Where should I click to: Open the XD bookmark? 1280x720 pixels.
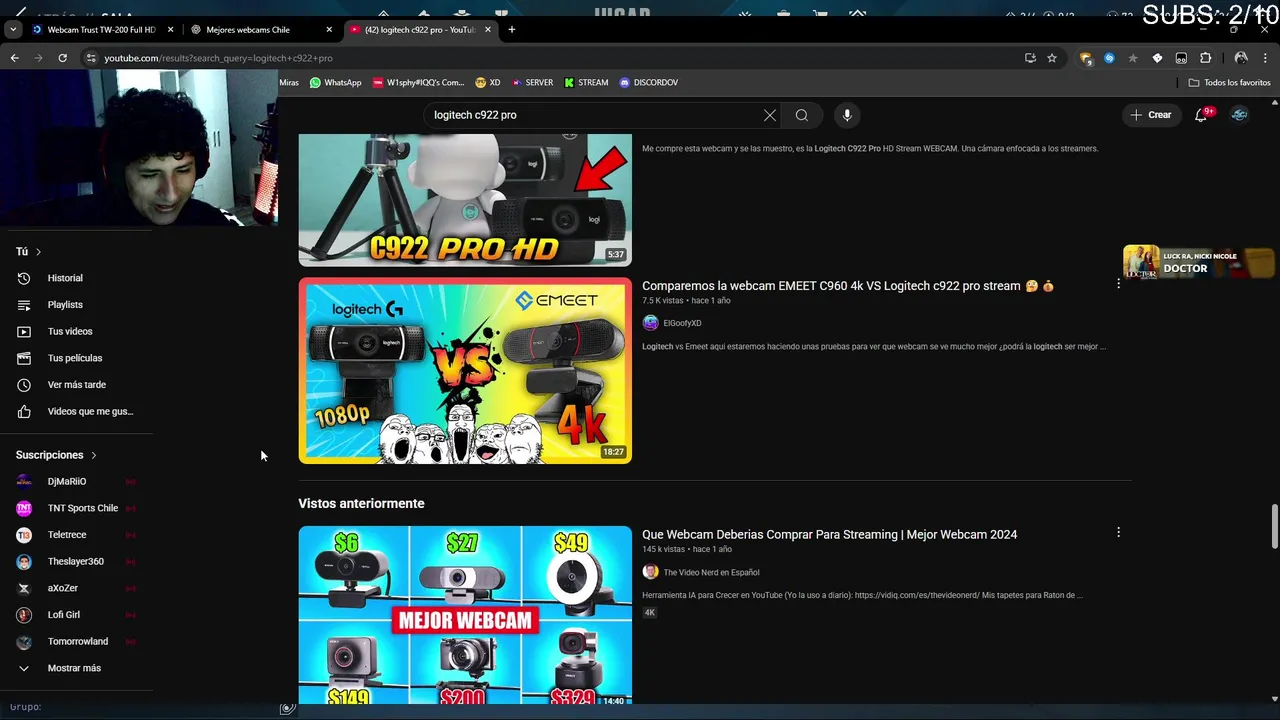tap(488, 83)
